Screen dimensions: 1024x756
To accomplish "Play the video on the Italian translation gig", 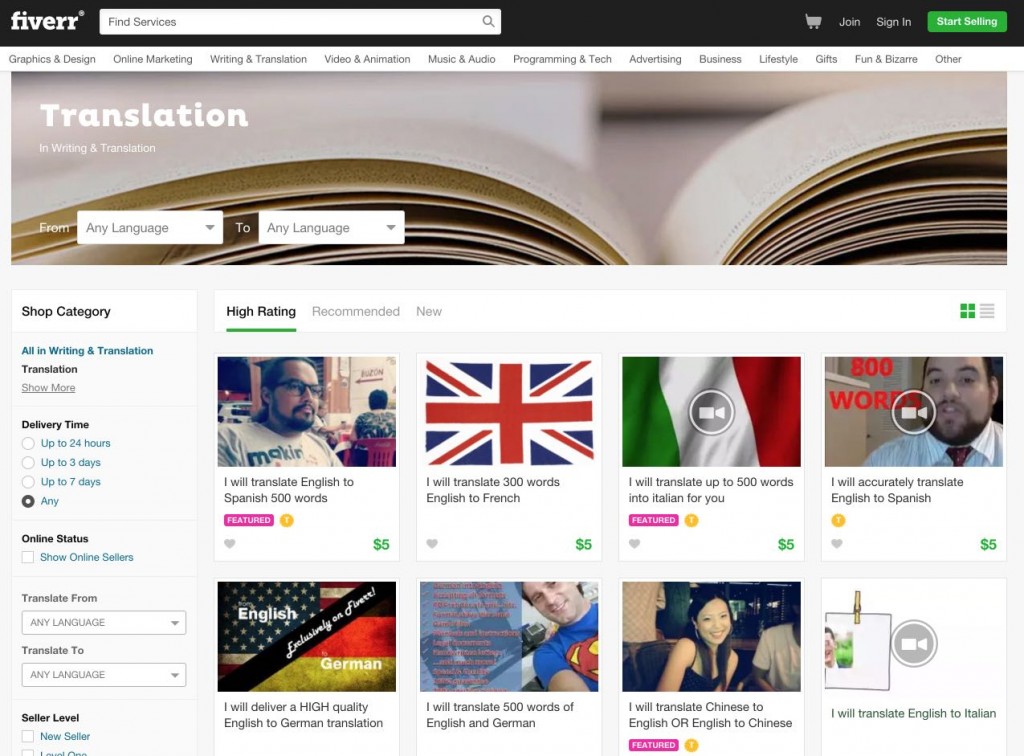I will [711, 411].
